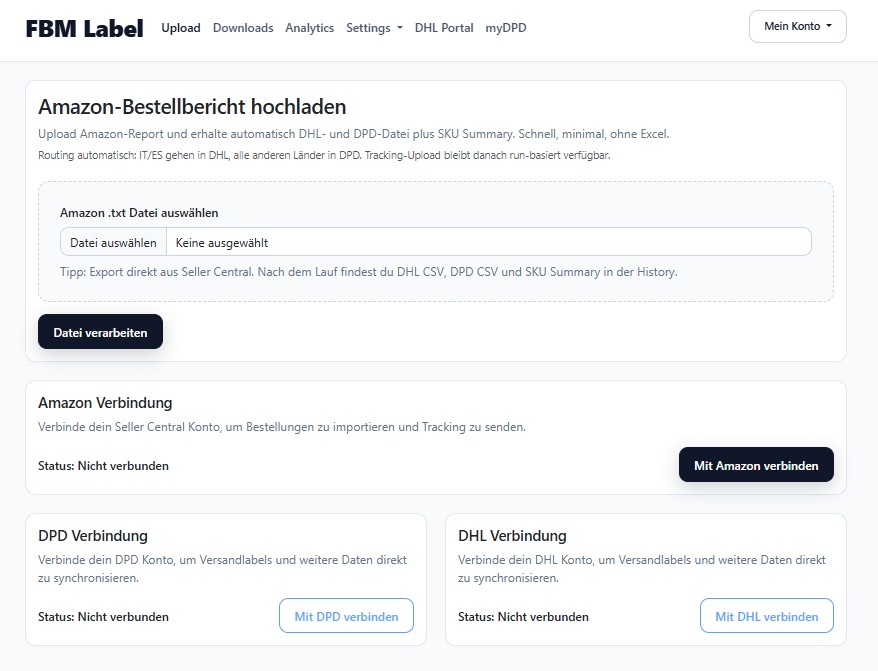This screenshot has width=878, height=671.
Task: Click the 'Amazon .txt Datei auswählen' label
Action: click(139, 213)
